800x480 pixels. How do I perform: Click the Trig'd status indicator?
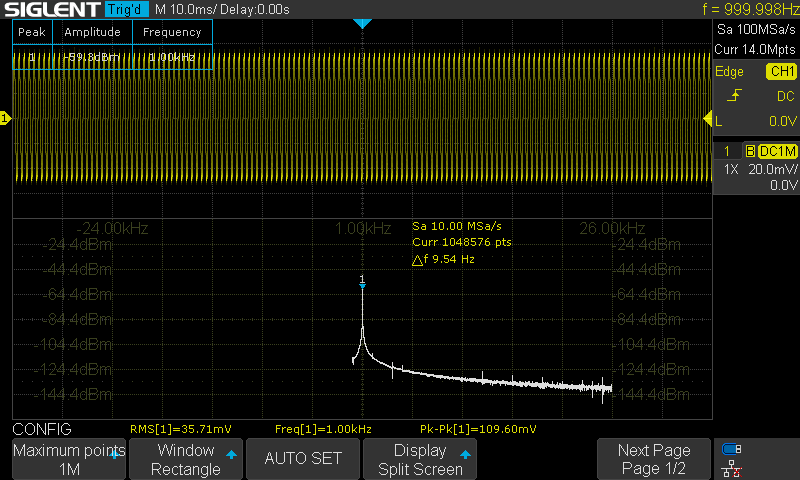[126, 9]
